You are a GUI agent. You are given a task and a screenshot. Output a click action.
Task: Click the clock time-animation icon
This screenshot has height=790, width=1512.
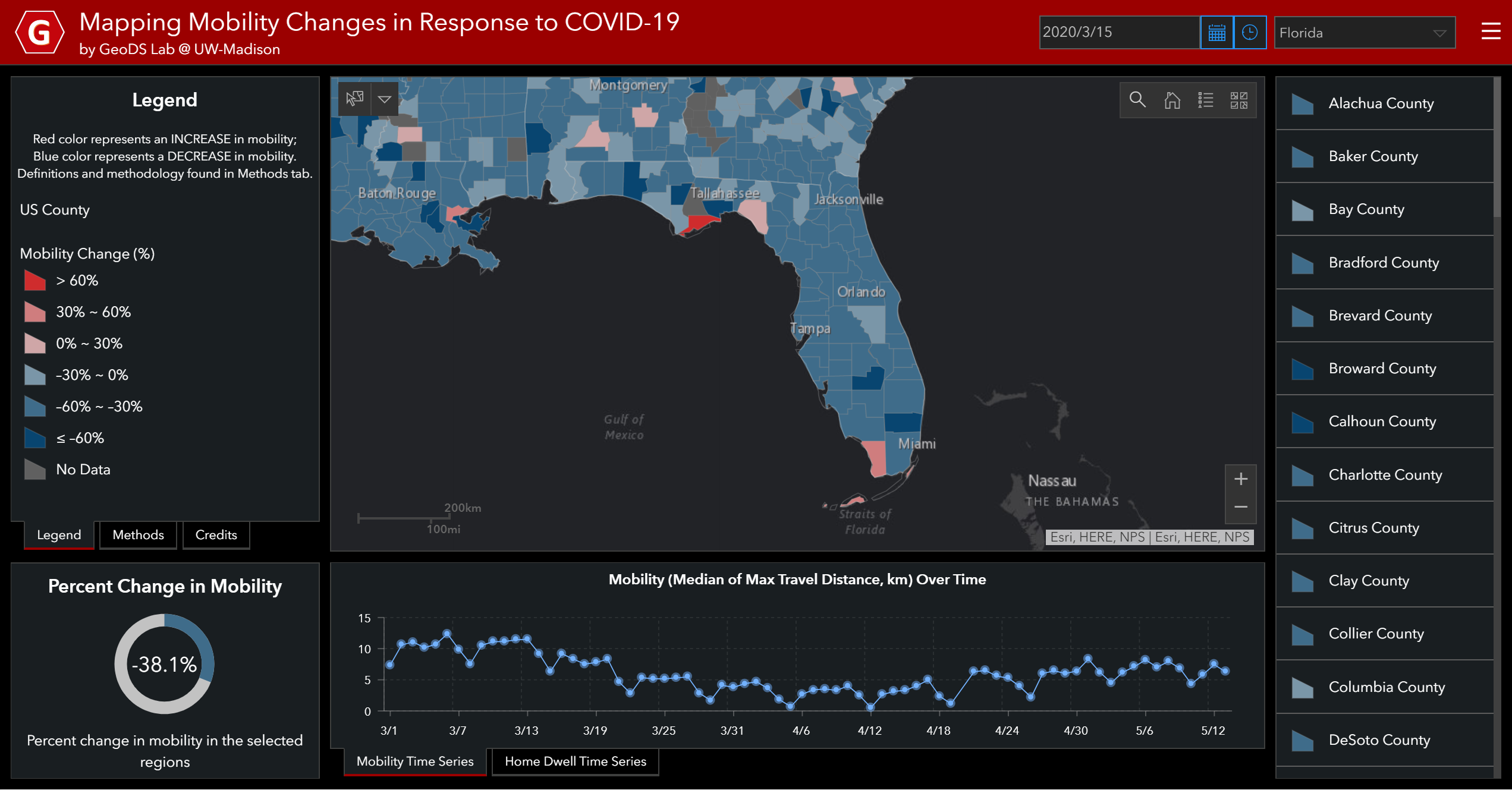(1250, 33)
